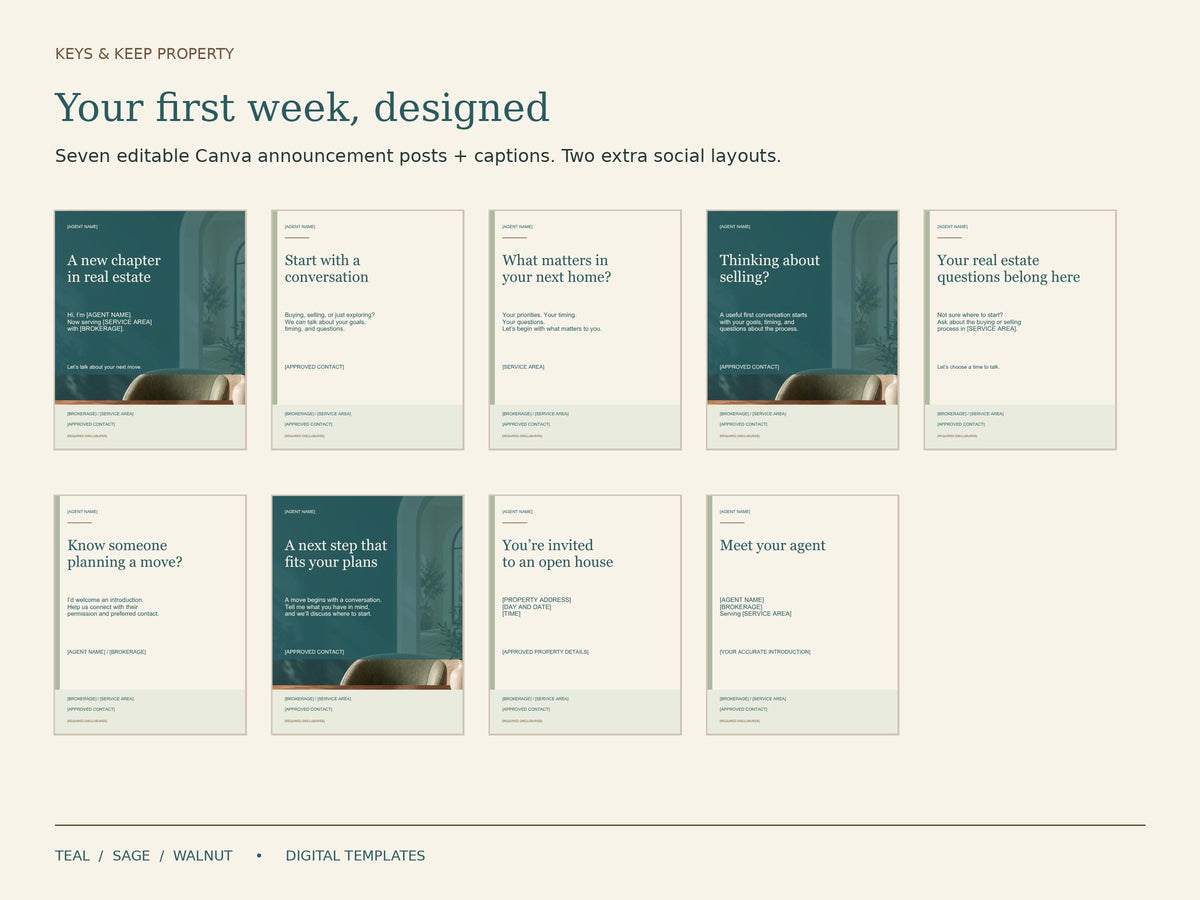Select the 'Thinking about selling?' template thumbnail
The height and width of the screenshot is (900, 1200).
tap(802, 330)
